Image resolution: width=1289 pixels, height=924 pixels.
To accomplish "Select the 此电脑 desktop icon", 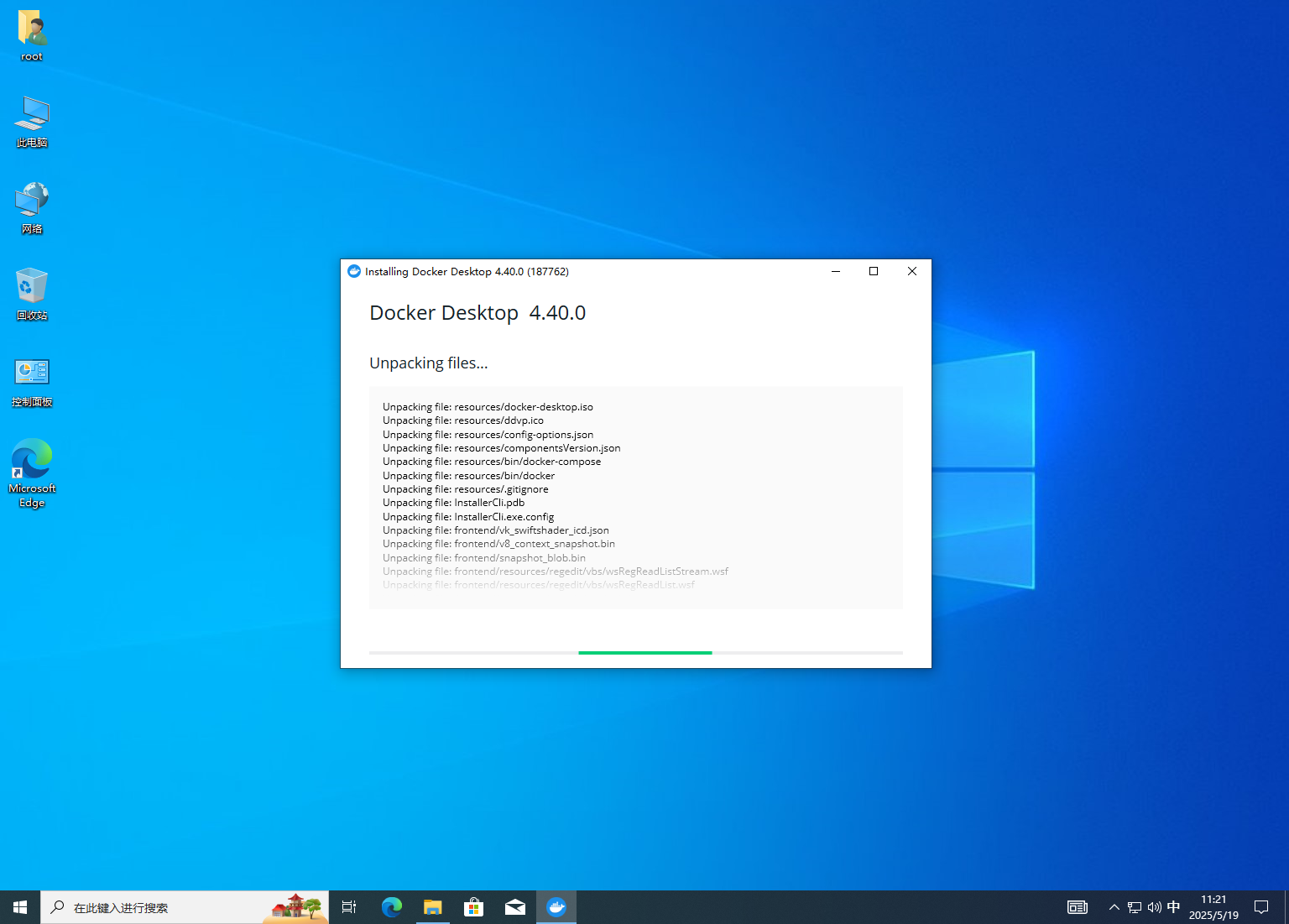I will 32,122.
